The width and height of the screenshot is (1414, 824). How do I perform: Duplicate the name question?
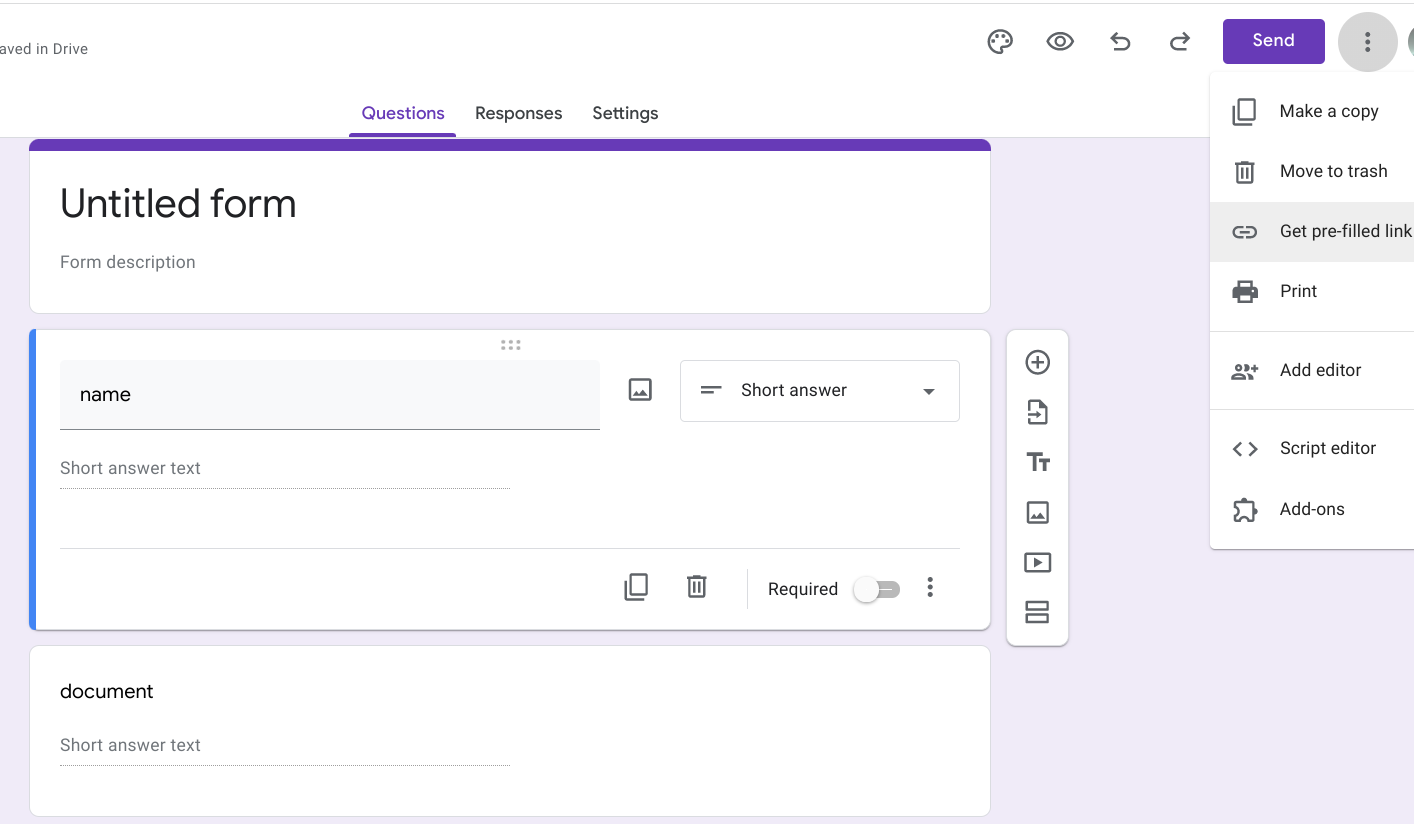pyautogui.click(x=636, y=587)
